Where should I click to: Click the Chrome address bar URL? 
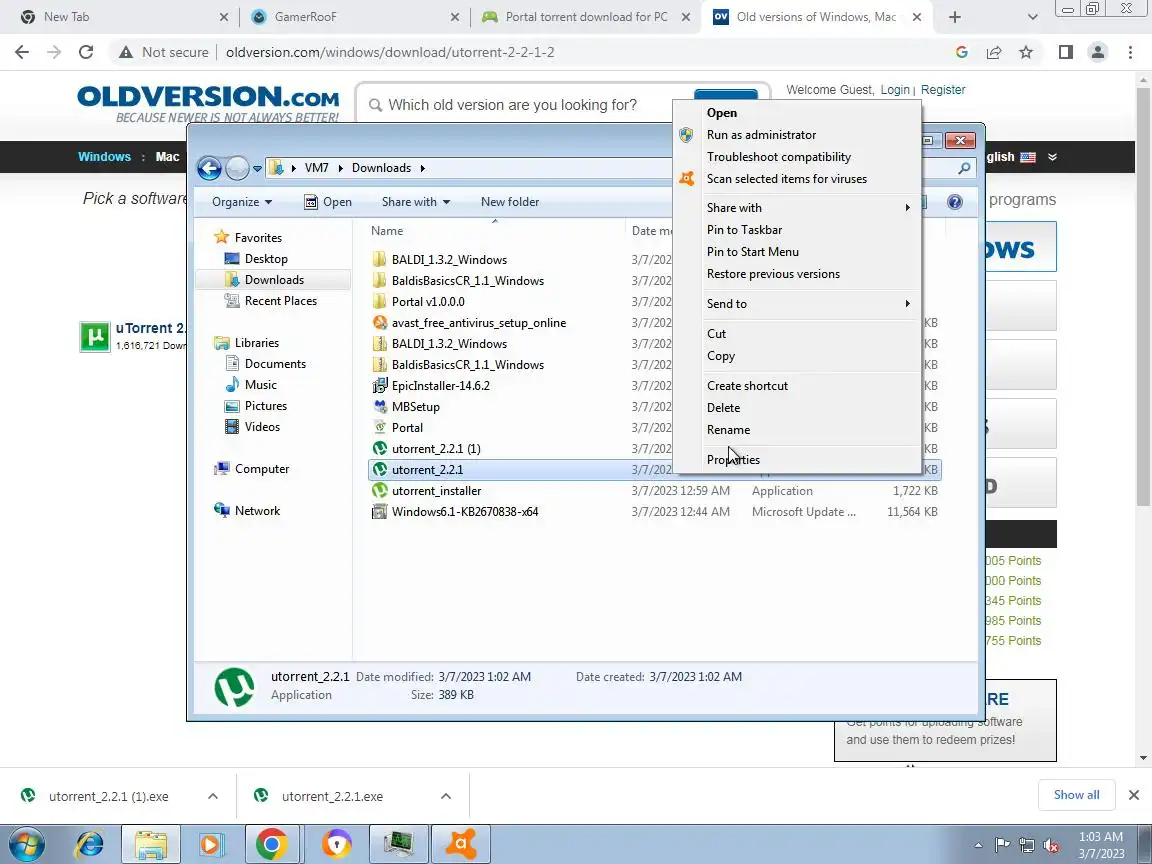(390, 52)
